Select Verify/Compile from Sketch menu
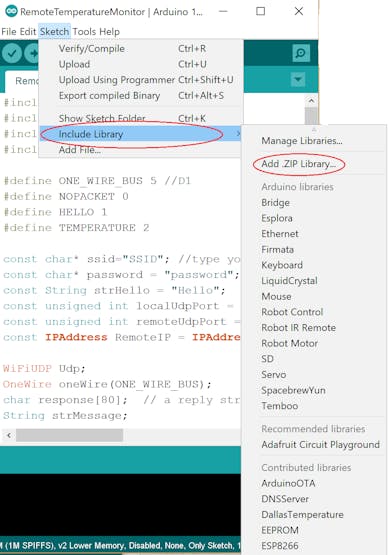 (x=141, y=48)
